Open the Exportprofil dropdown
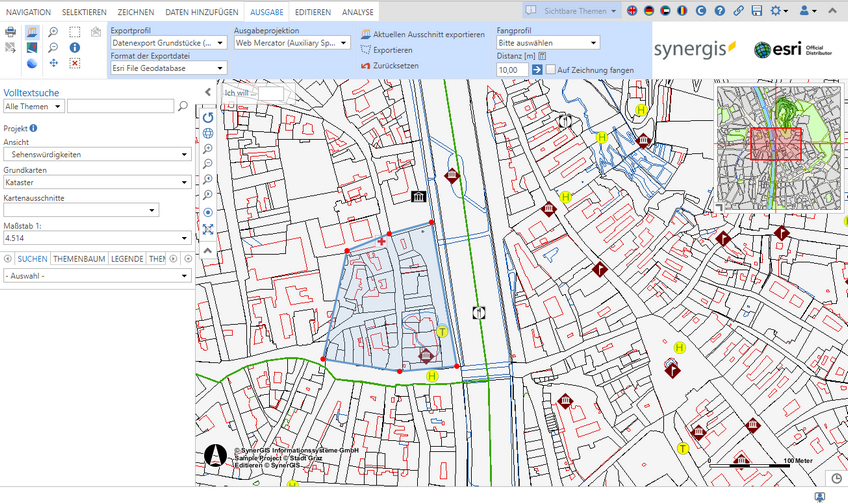This screenshot has height=504, width=848. (x=168, y=44)
